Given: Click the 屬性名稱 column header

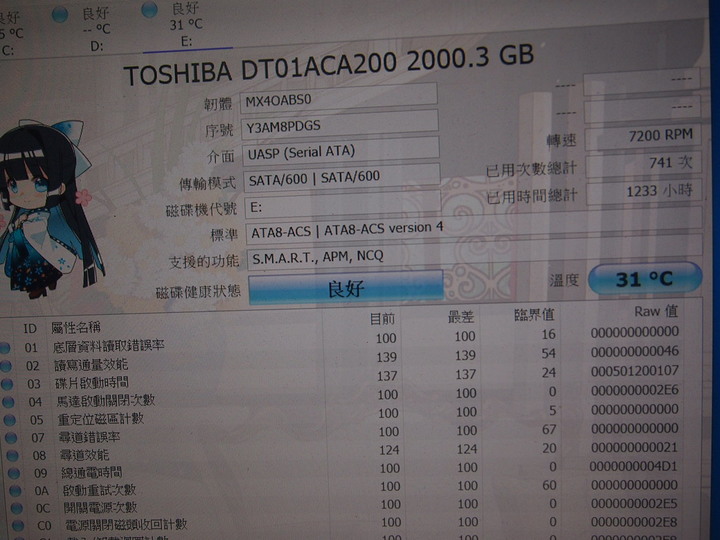Looking at the screenshot, I should (x=76, y=327).
